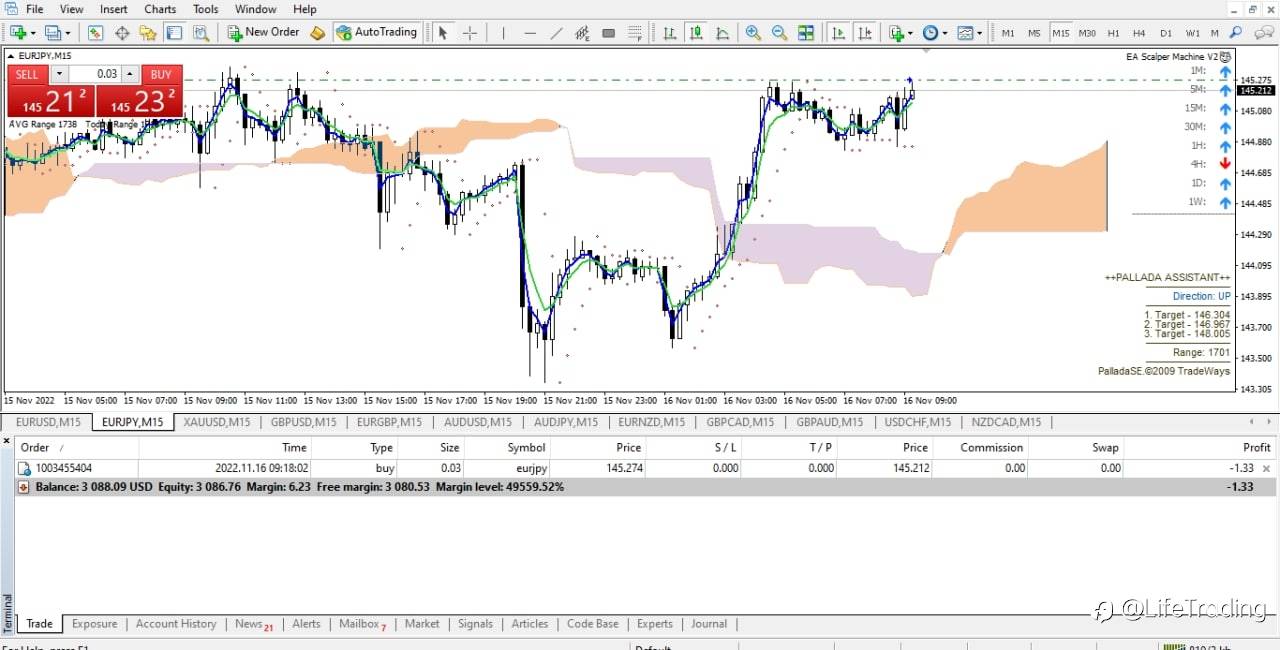Open the indicators list icon

(x=896, y=33)
